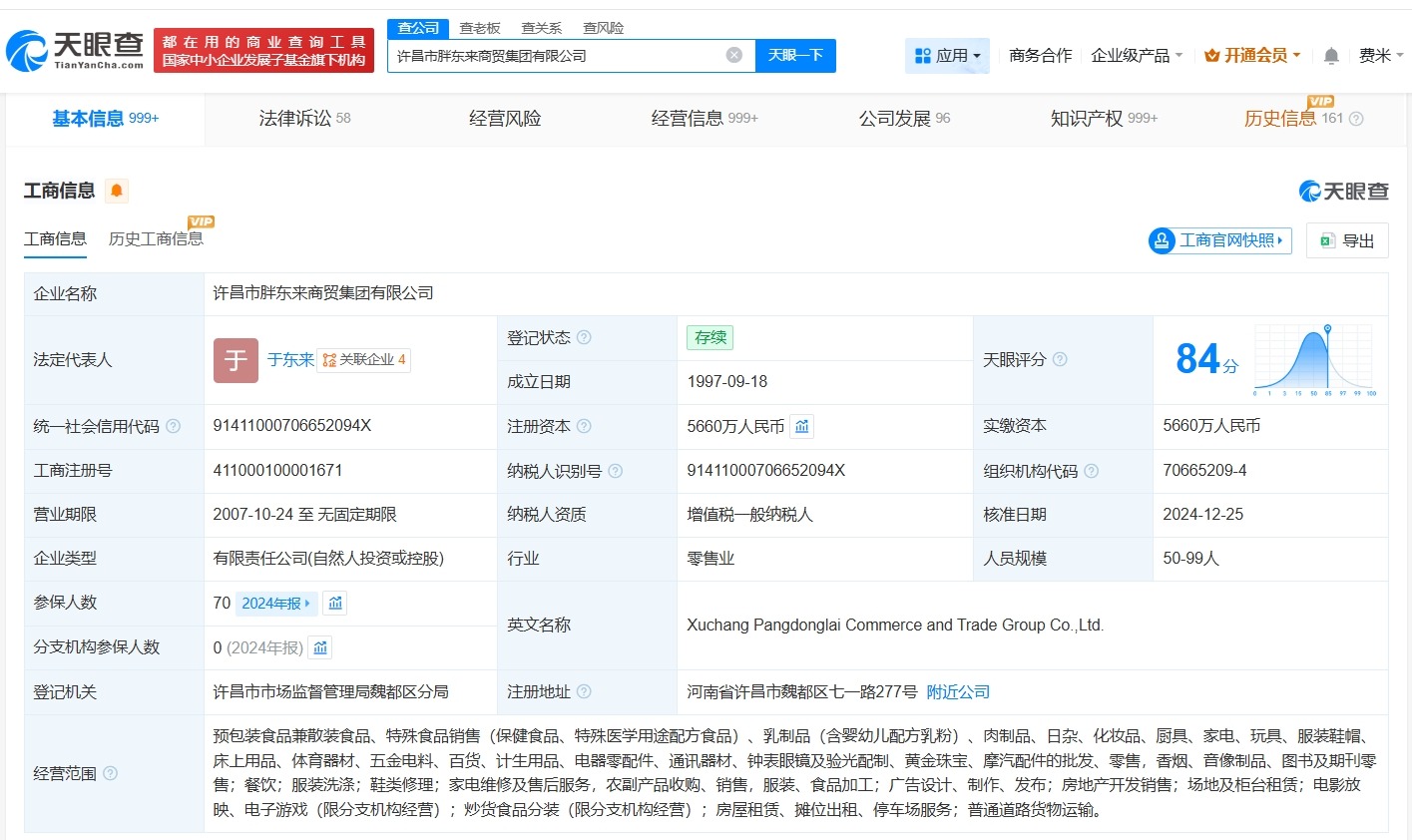
Task: Click the notification bell icon top right
Action: click(x=1330, y=56)
